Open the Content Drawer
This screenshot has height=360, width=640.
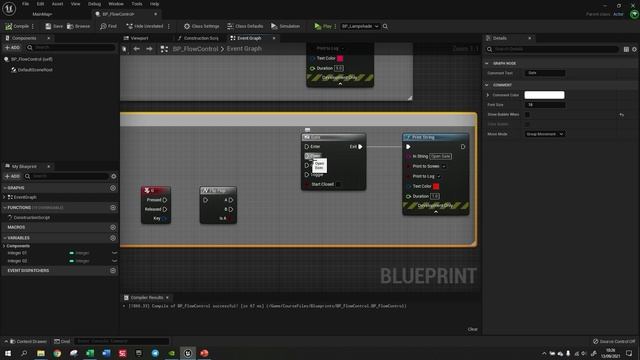(x=28, y=341)
